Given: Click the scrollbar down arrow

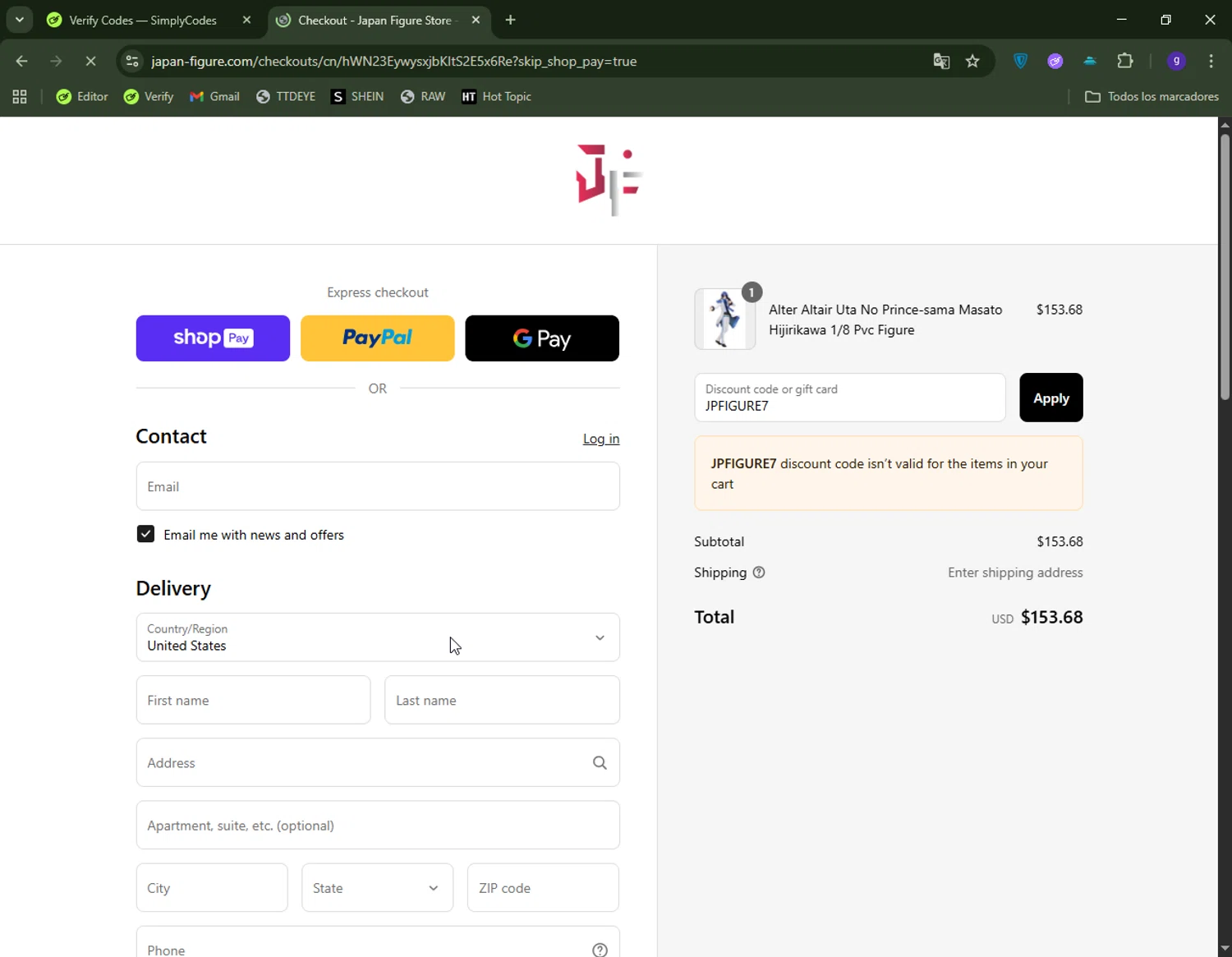Looking at the screenshot, I should click(1225, 949).
